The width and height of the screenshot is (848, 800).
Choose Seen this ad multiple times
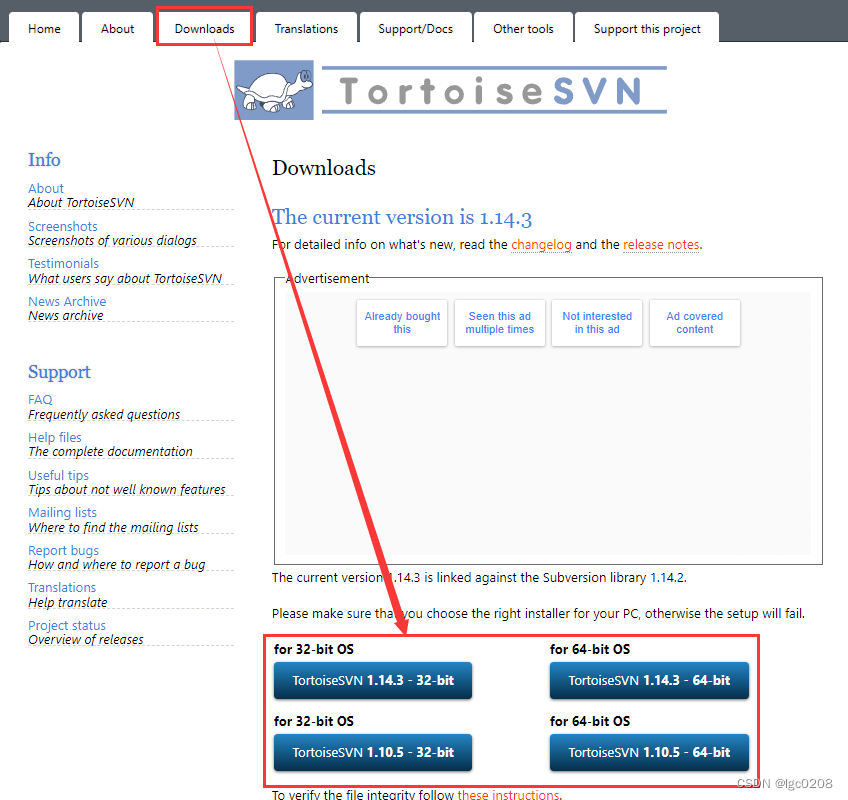[x=500, y=323]
